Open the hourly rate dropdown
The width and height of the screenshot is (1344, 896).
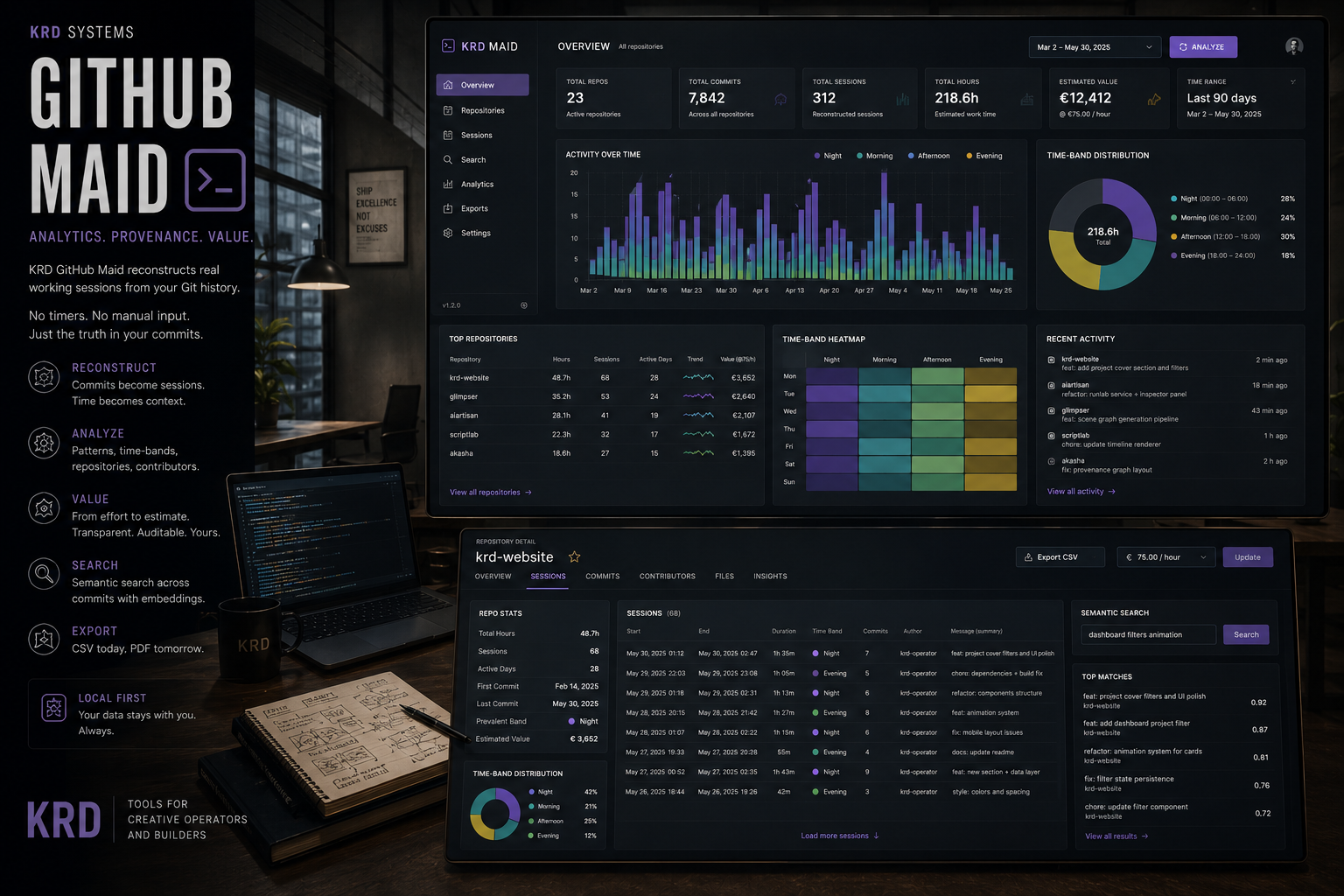click(1166, 557)
